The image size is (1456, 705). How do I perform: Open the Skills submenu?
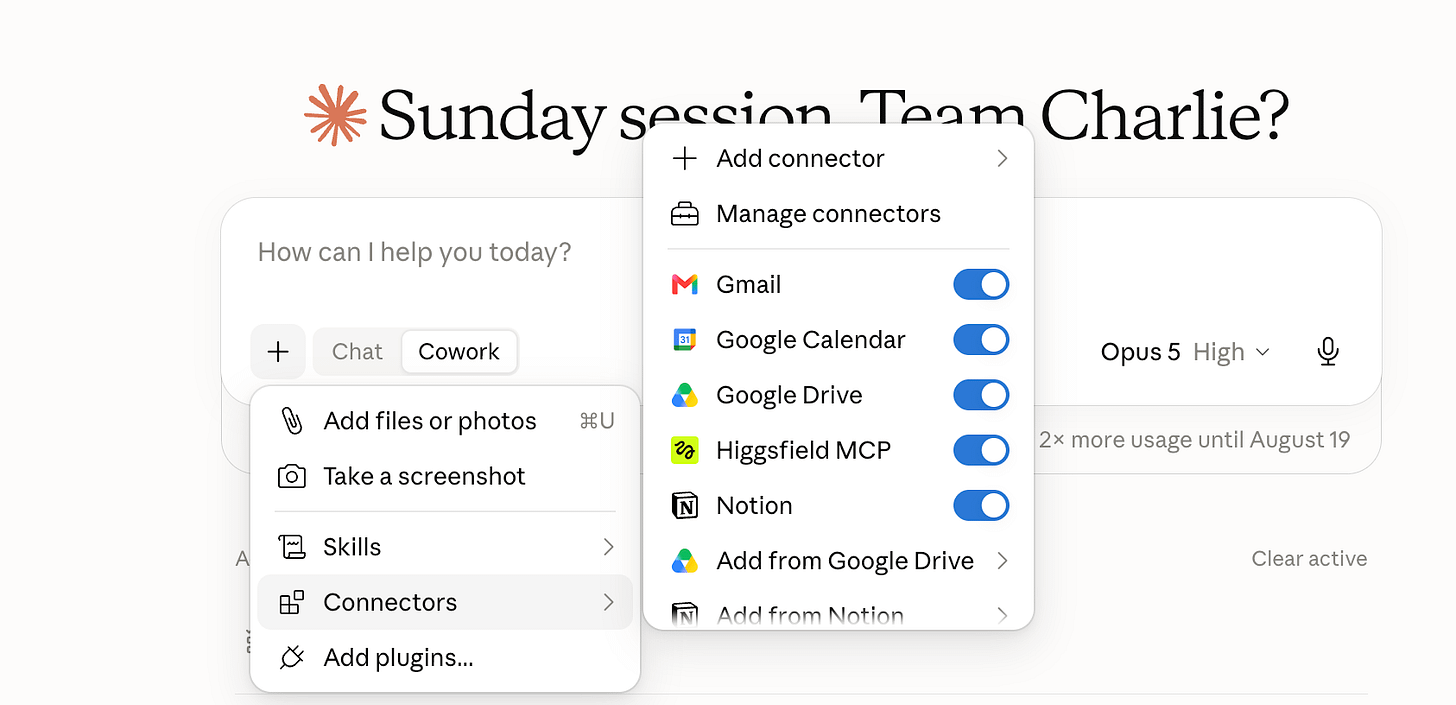pyautogui.click(x=445, y=547)
